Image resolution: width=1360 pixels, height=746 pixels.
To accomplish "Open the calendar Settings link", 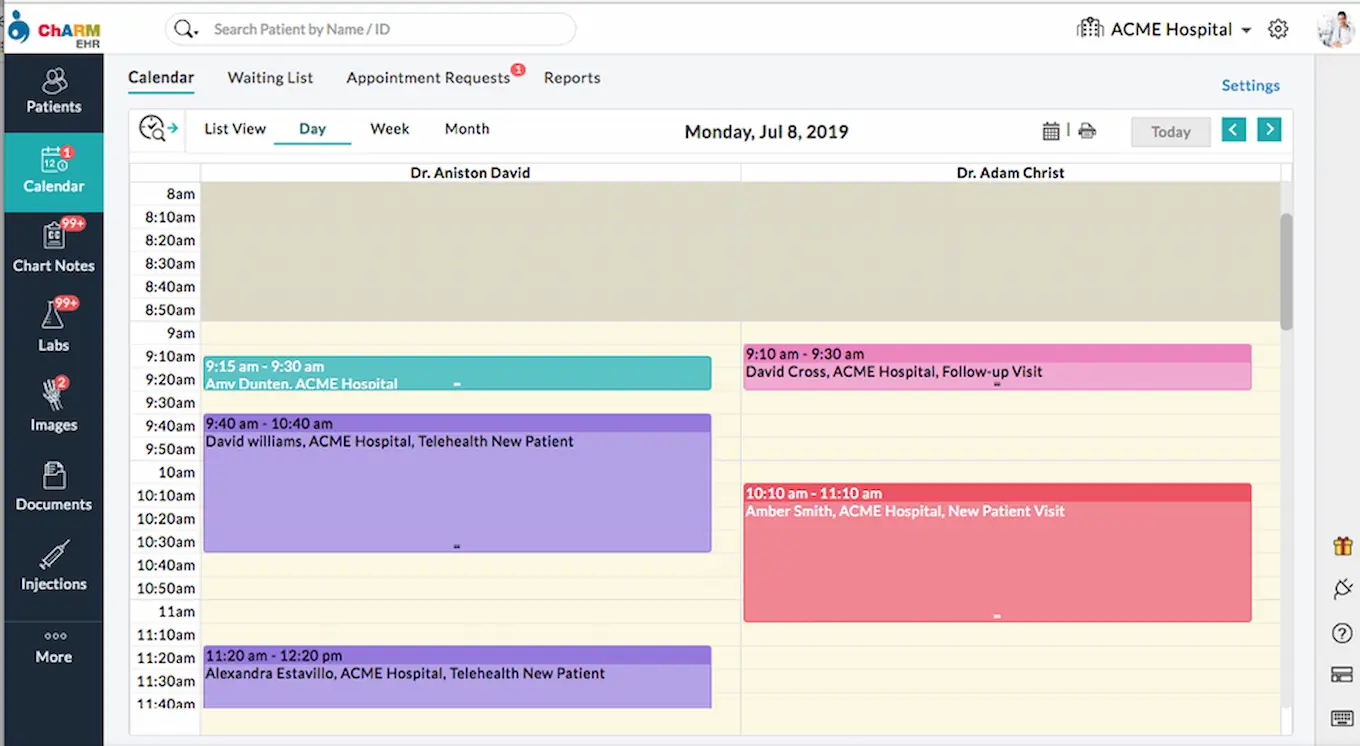I will click(x=1250, y=86).
